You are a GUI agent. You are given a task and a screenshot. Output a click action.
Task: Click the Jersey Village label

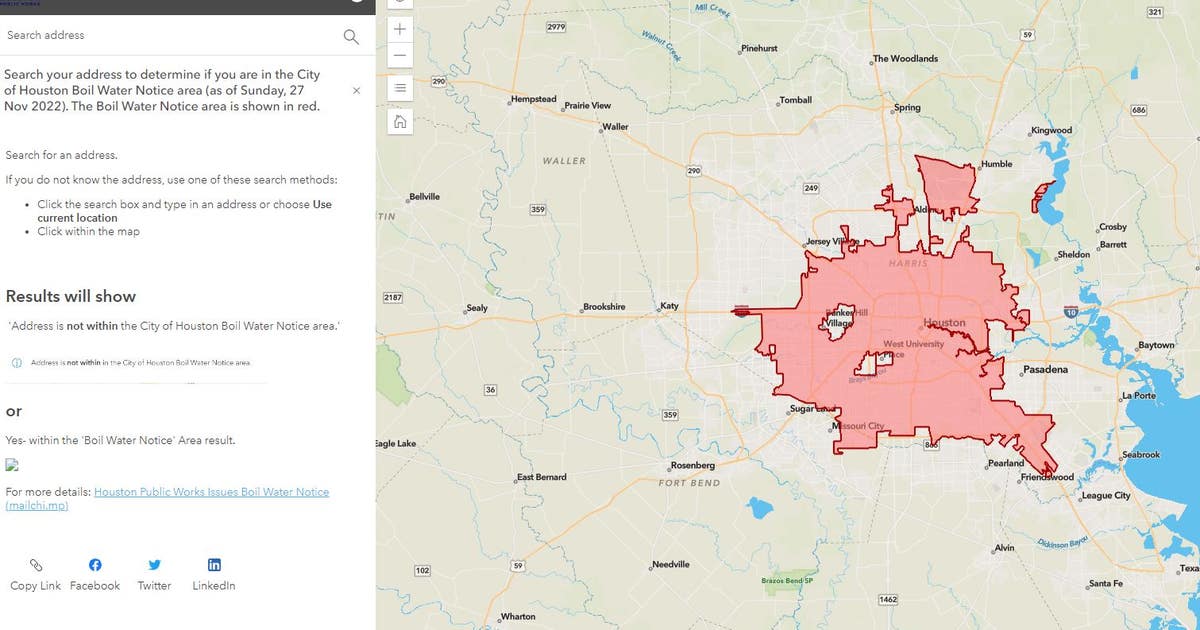click(832, 242)
